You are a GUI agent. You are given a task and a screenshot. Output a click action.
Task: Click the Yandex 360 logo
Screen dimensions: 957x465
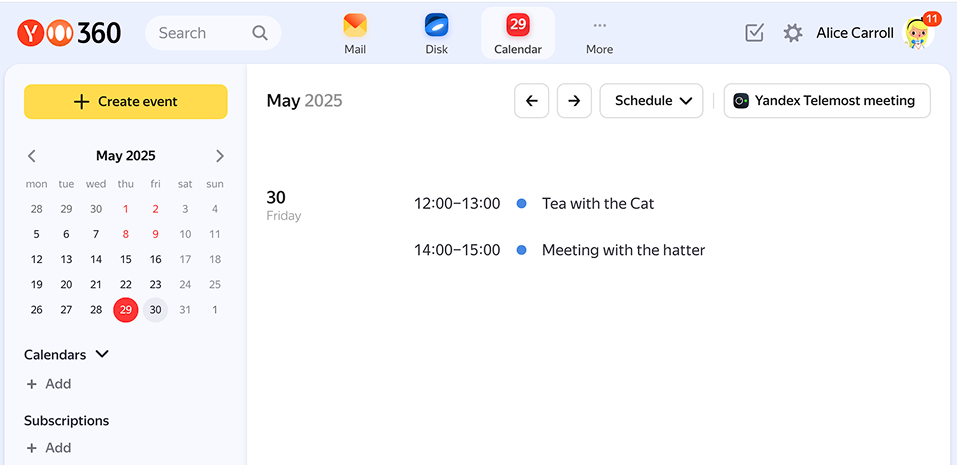click(x=69, y=33)
